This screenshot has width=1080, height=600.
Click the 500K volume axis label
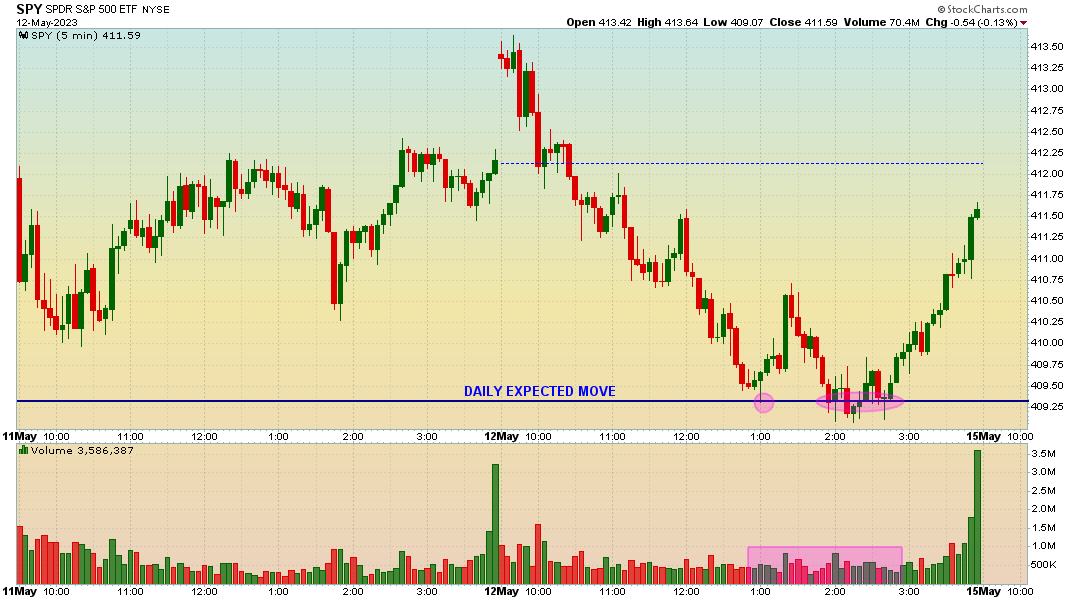1043,564
